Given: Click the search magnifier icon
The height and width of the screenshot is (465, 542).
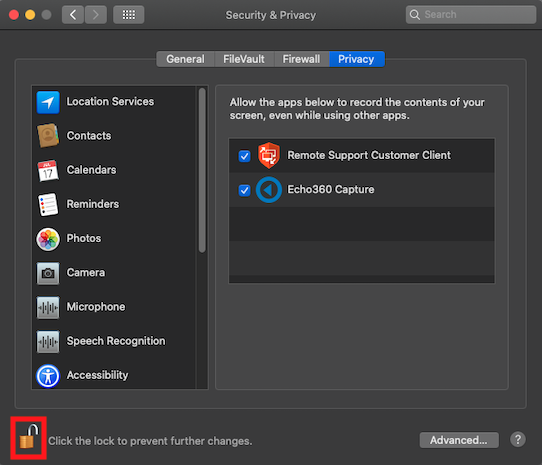Looking at the screenshot, I should [x=414, y=15].
